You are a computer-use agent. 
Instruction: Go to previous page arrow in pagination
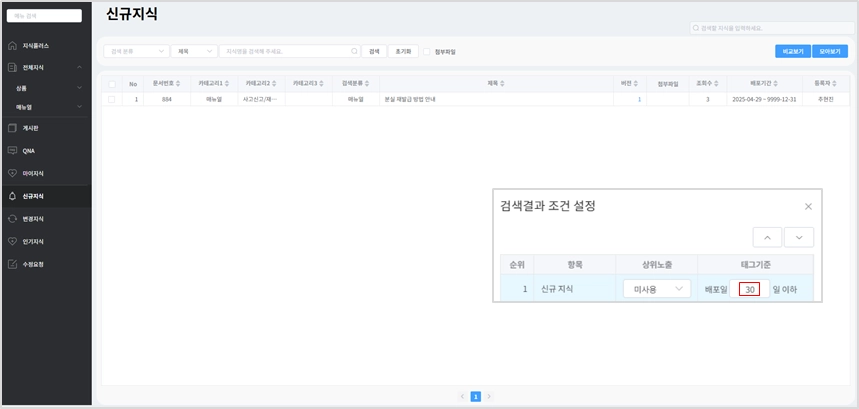(462, 396)
